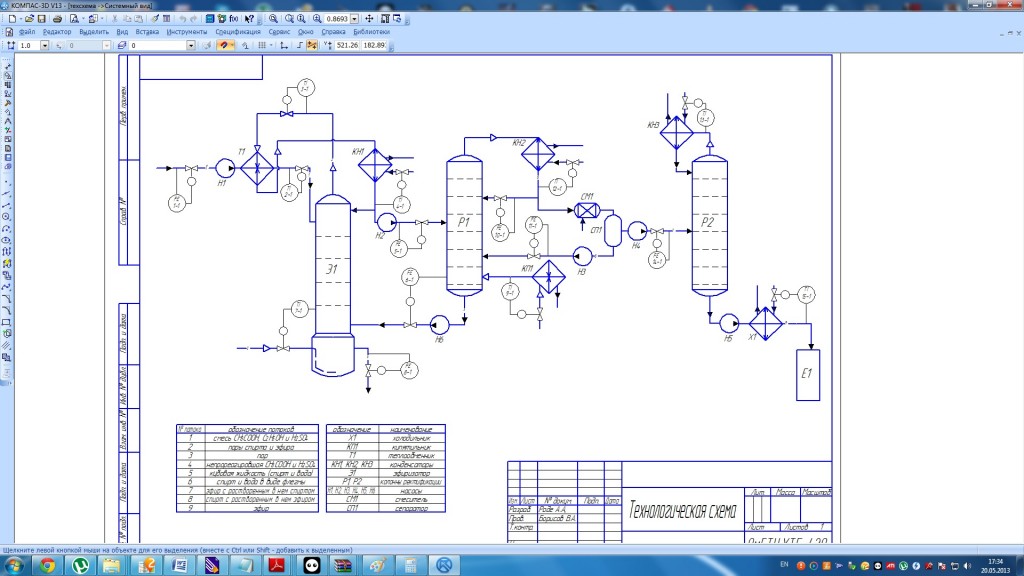The image size is (1024, 576).
Task: Select the fillet tool in left panel
Action: tap(7, 310)
